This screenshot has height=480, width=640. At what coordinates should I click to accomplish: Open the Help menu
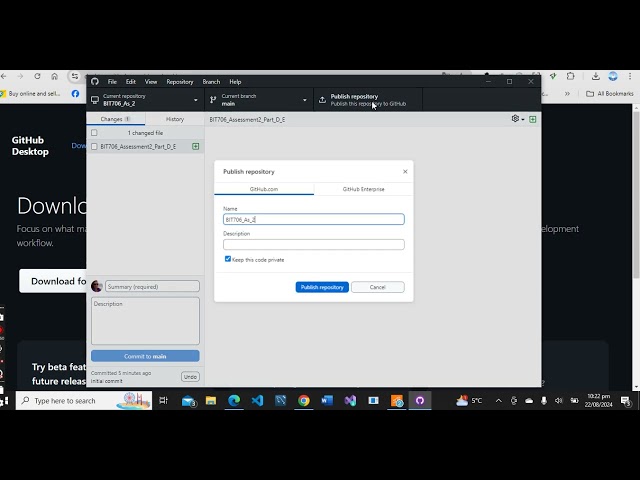(x=235, y=82)
